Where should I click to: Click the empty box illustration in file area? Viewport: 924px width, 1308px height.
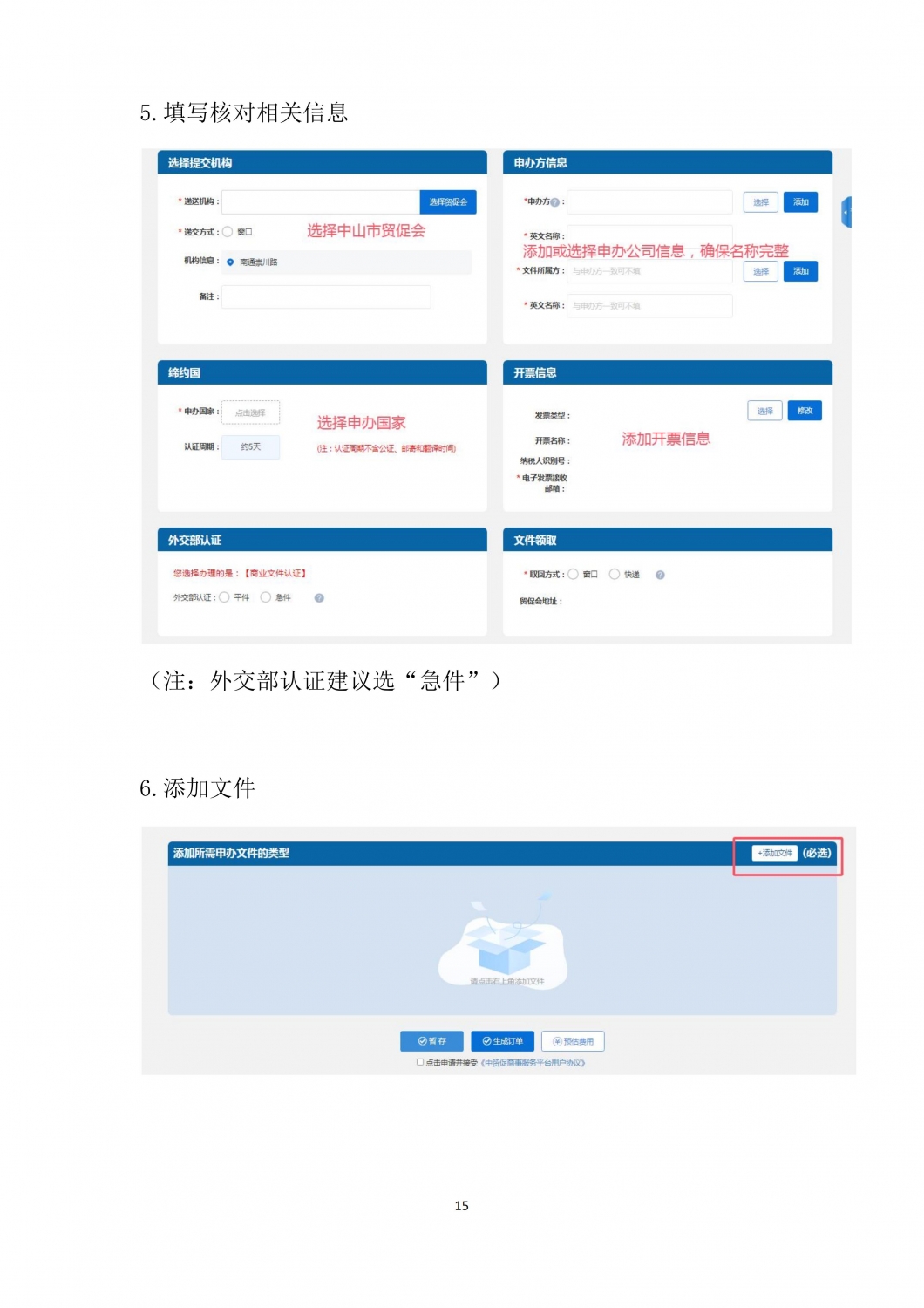(x=504, y=946)
